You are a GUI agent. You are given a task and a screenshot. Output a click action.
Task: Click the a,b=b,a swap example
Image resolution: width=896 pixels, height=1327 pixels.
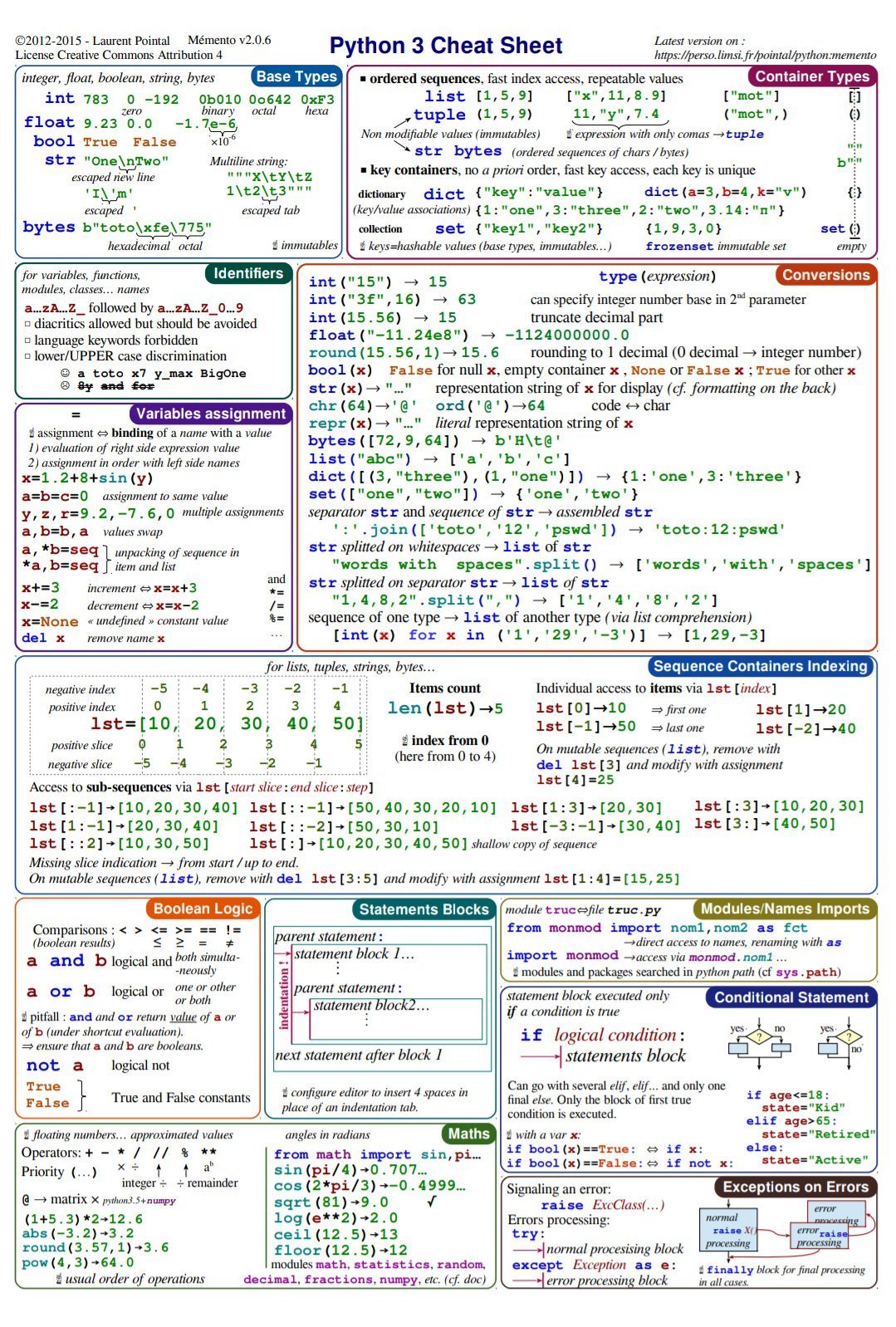tap(55, 531)
